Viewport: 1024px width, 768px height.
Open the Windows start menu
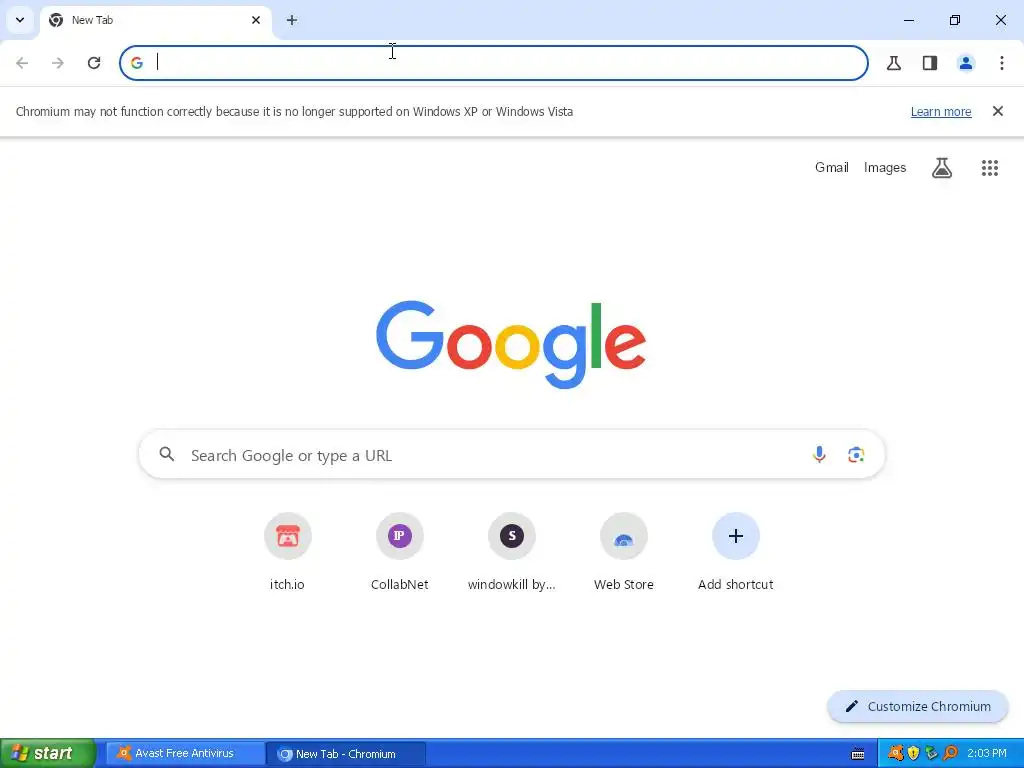(47, 753)
